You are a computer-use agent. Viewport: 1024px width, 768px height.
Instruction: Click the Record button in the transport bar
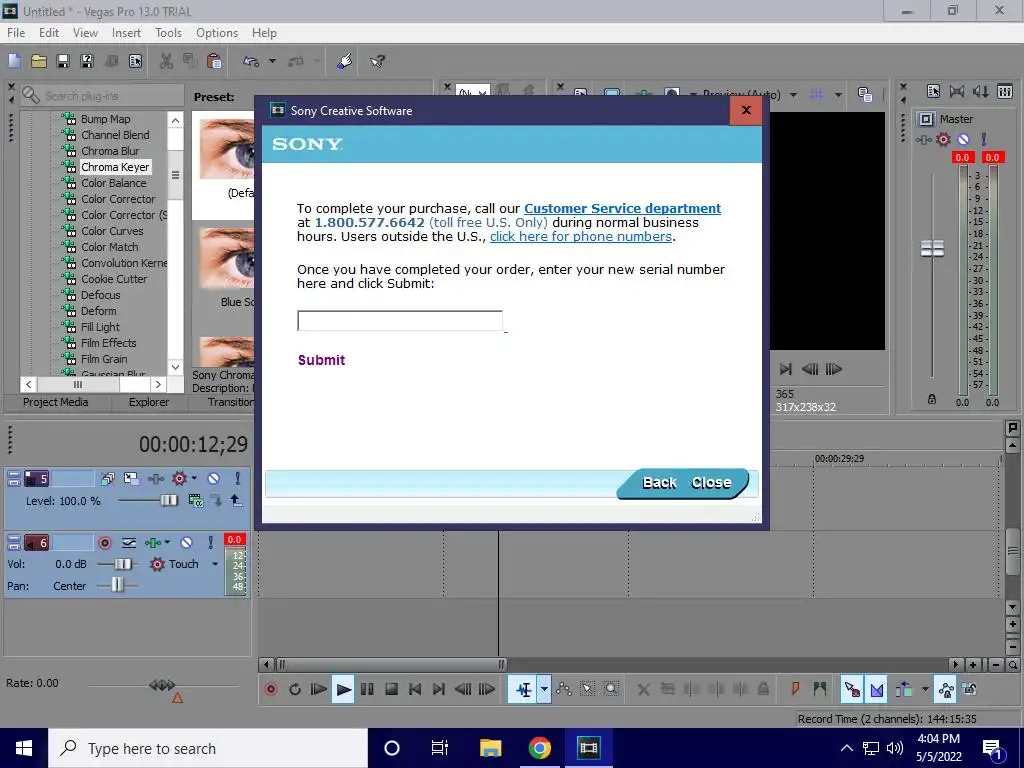click(x=270, y=689)
